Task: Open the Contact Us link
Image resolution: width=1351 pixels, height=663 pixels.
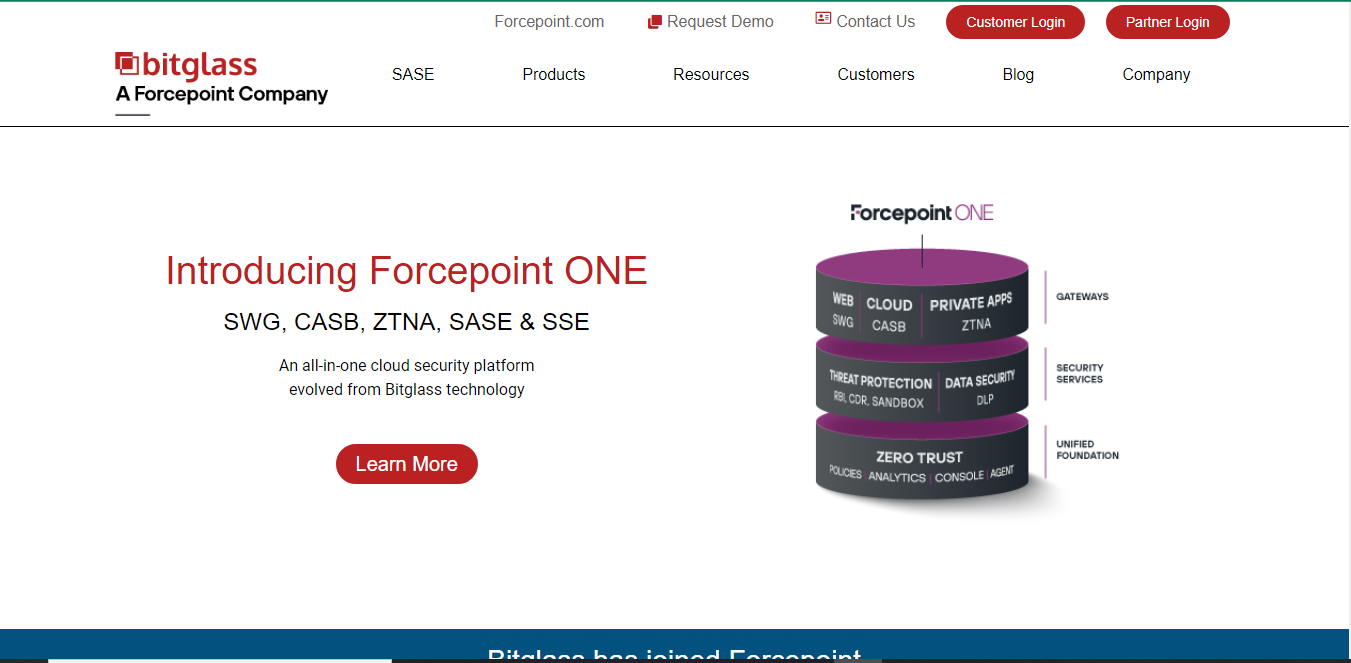Action: [x=875, y=22]
